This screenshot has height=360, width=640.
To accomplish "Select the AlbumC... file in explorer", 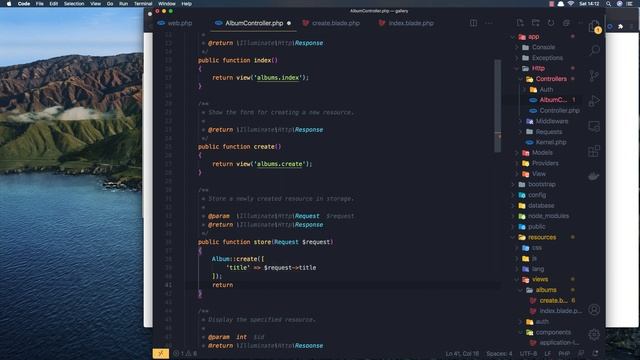I will [553, 100].
